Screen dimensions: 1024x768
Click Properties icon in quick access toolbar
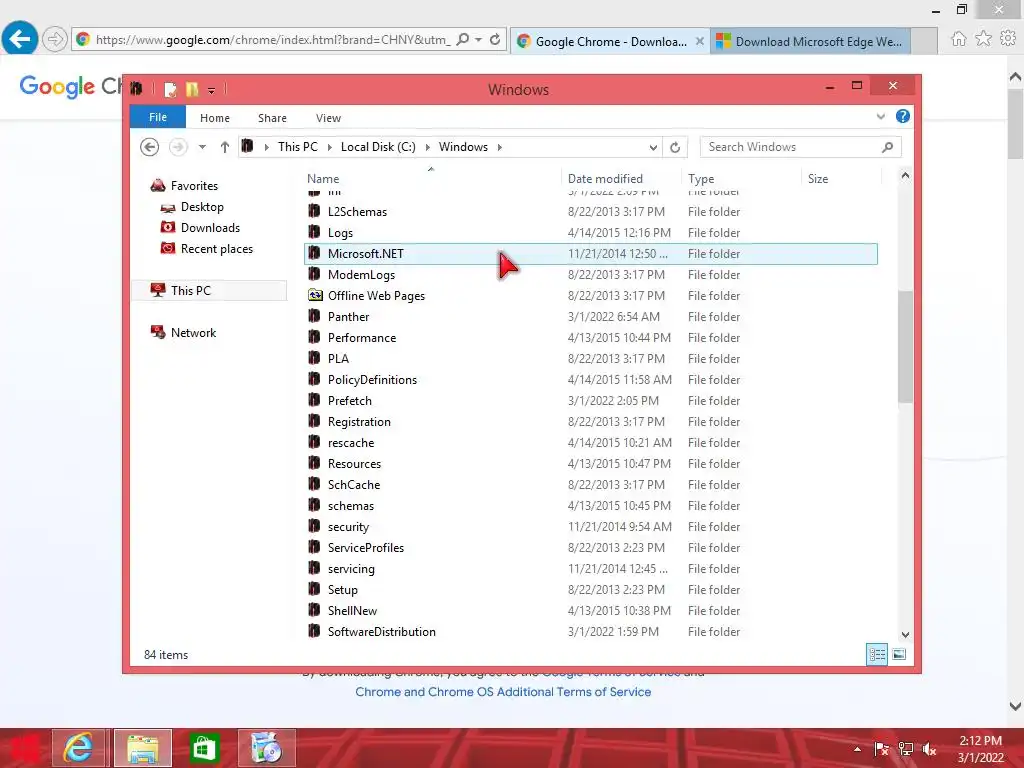(x=170, y=89)
